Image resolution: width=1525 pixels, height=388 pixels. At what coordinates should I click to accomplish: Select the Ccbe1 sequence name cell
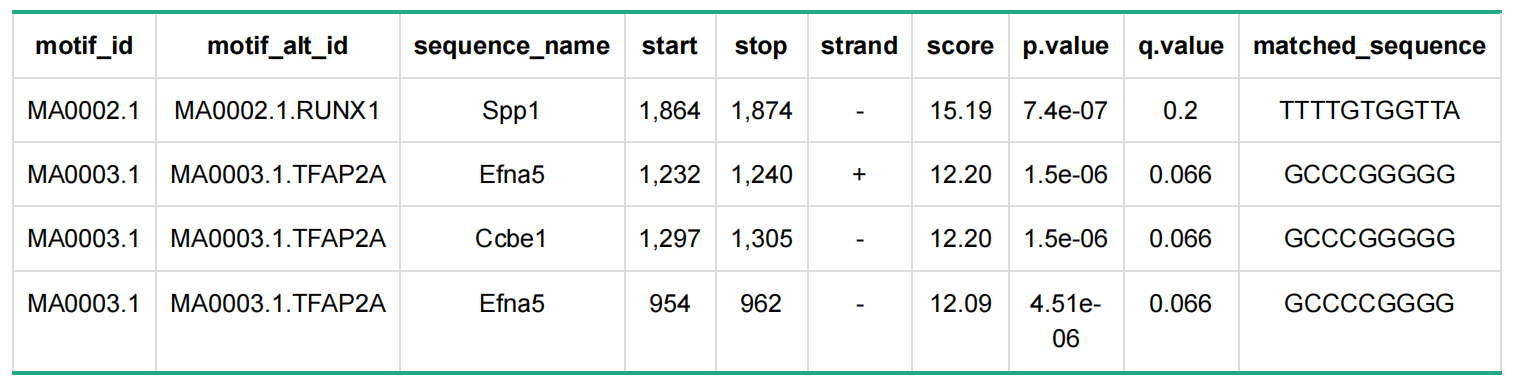click(512, 239)
